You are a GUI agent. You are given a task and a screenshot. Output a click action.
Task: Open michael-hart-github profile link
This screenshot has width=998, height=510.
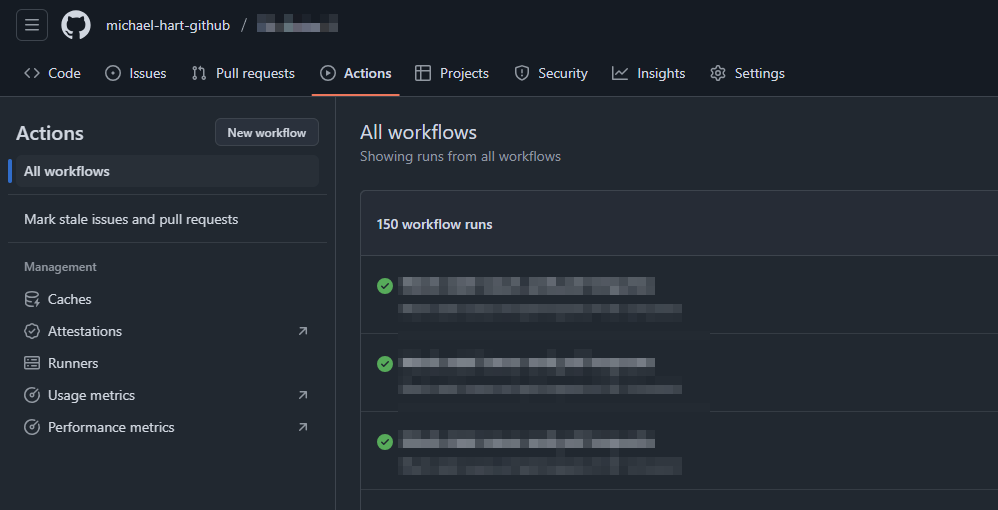point(168,25)
